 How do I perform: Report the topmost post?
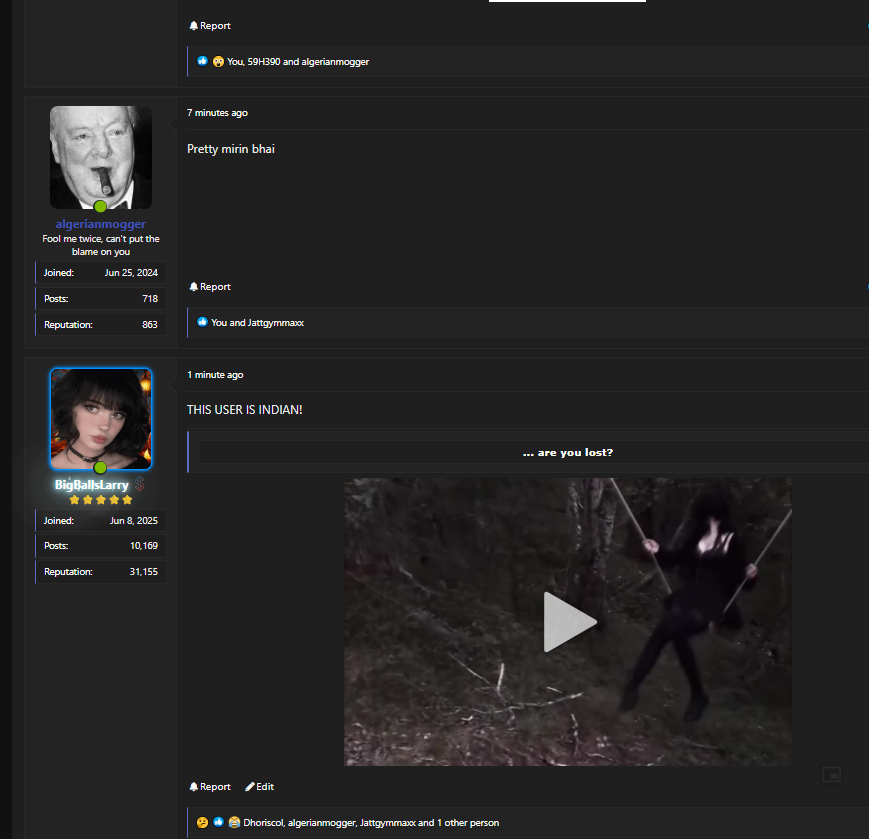[209, 26]
